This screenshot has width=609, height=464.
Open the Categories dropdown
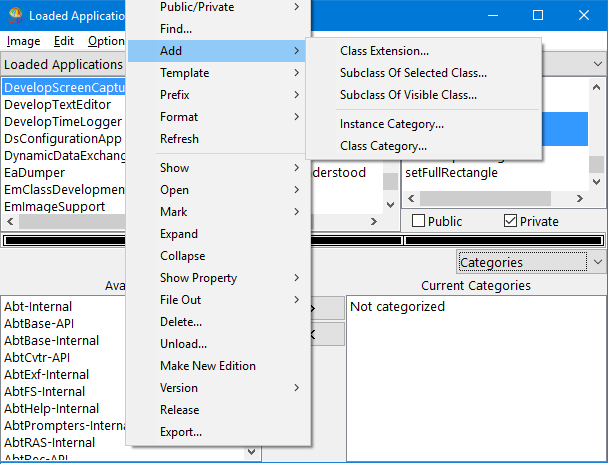[x=531, y=262]
